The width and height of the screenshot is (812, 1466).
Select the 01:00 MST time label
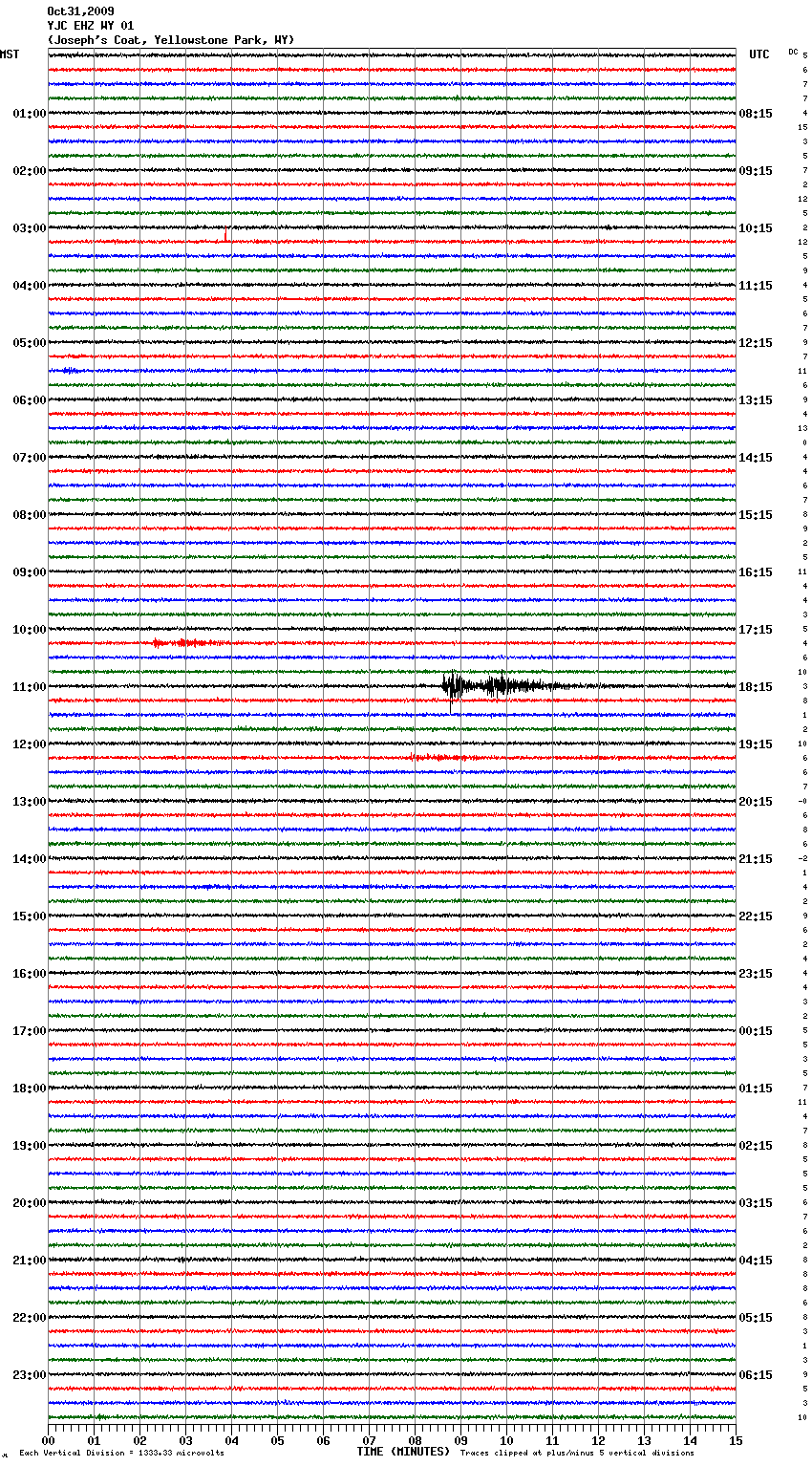(x=30, y=114)
